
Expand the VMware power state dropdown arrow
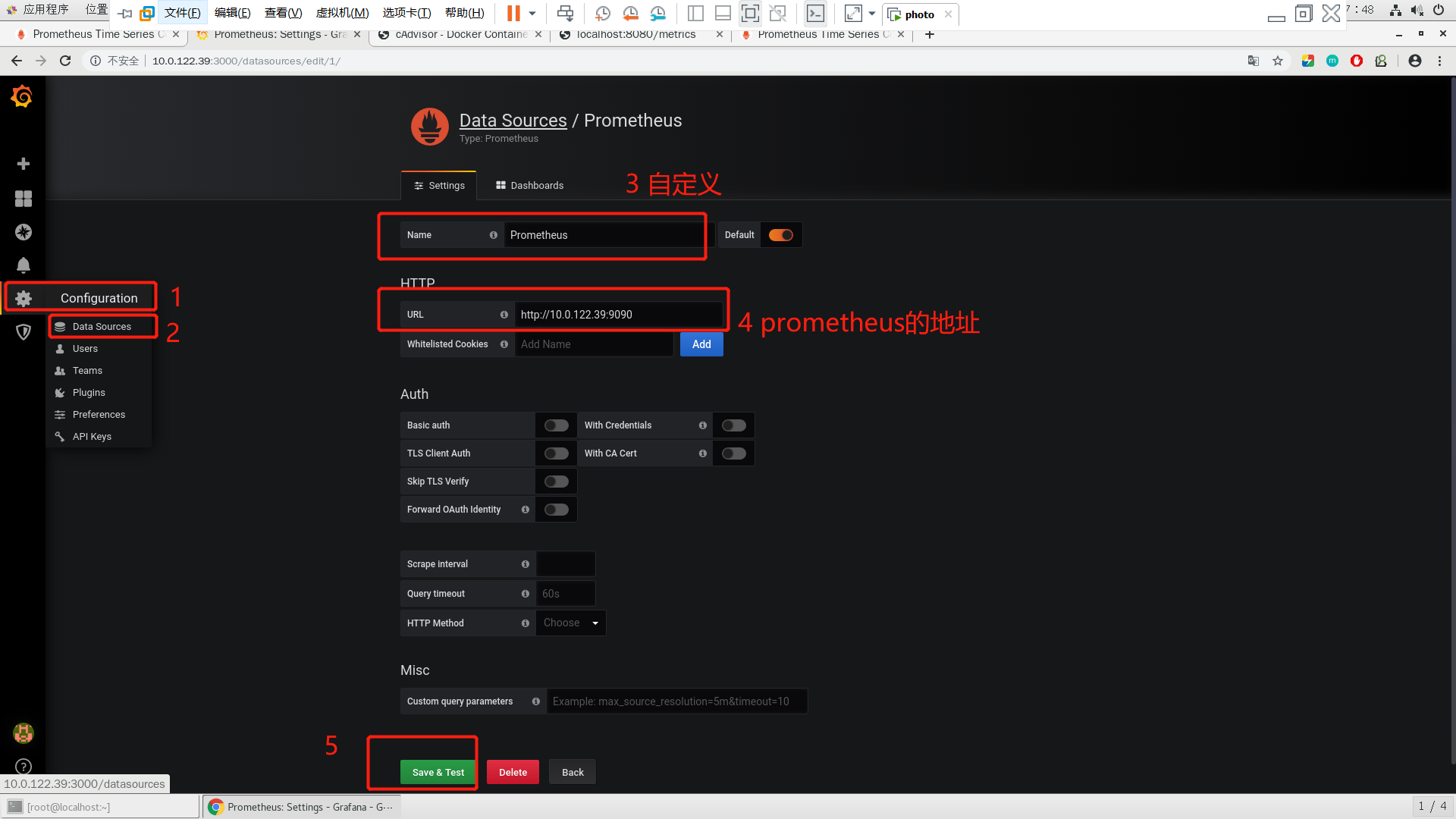532,14
